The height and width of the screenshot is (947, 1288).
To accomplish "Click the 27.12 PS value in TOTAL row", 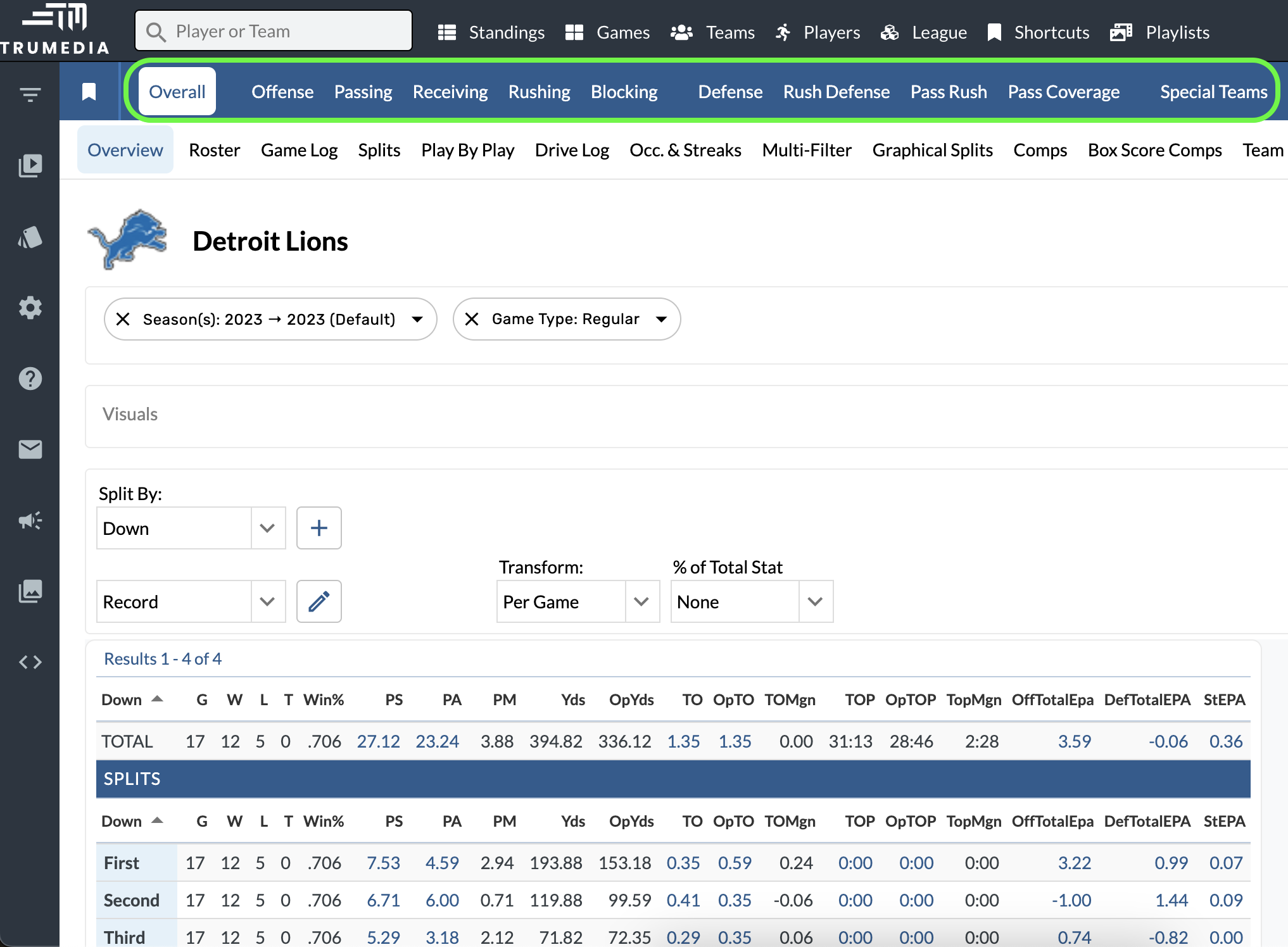I will coord(378,741).
